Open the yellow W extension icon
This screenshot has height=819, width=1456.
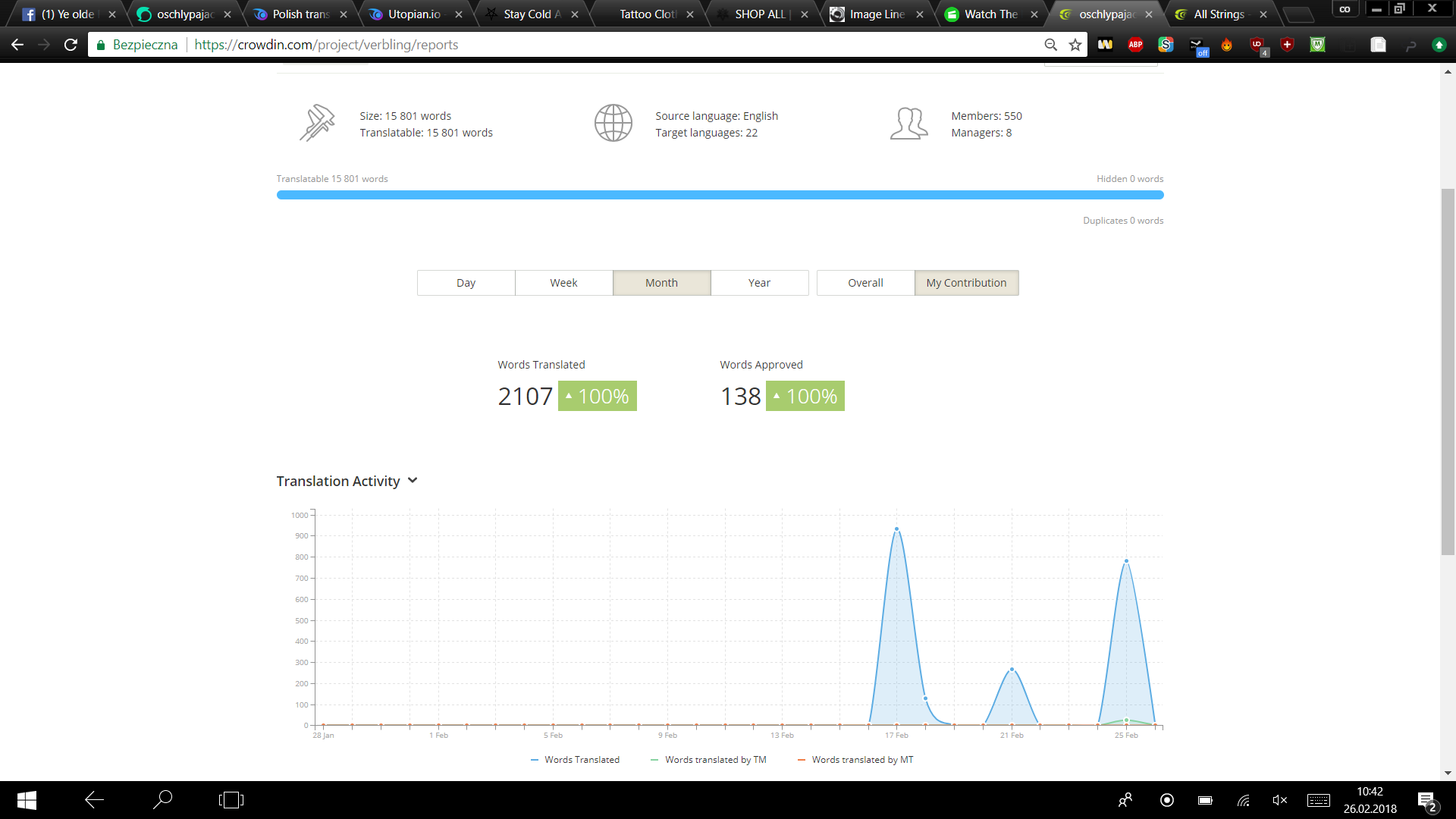click(x=1105, y=45)
